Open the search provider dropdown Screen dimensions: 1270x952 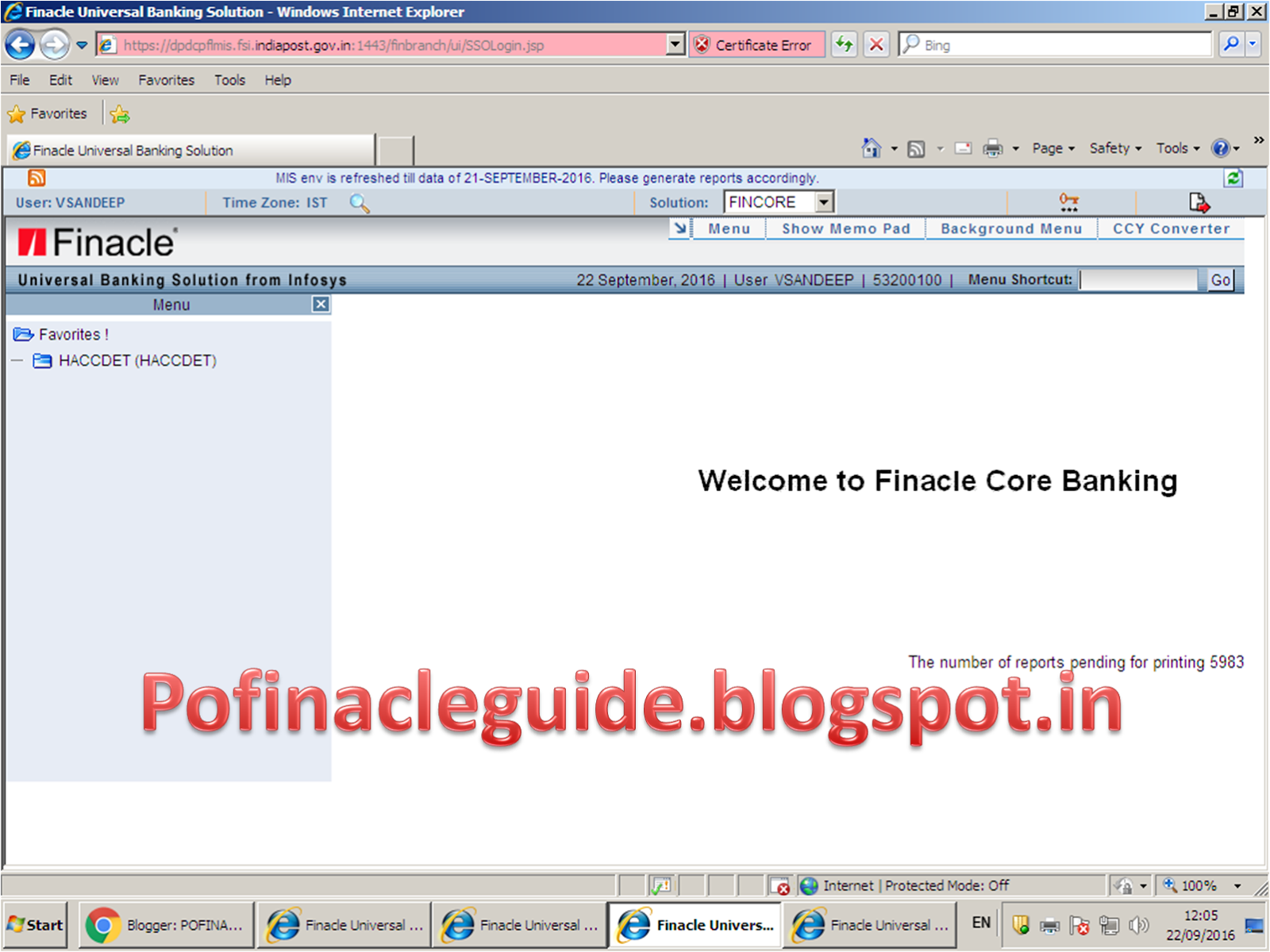tap(1253, 44)
